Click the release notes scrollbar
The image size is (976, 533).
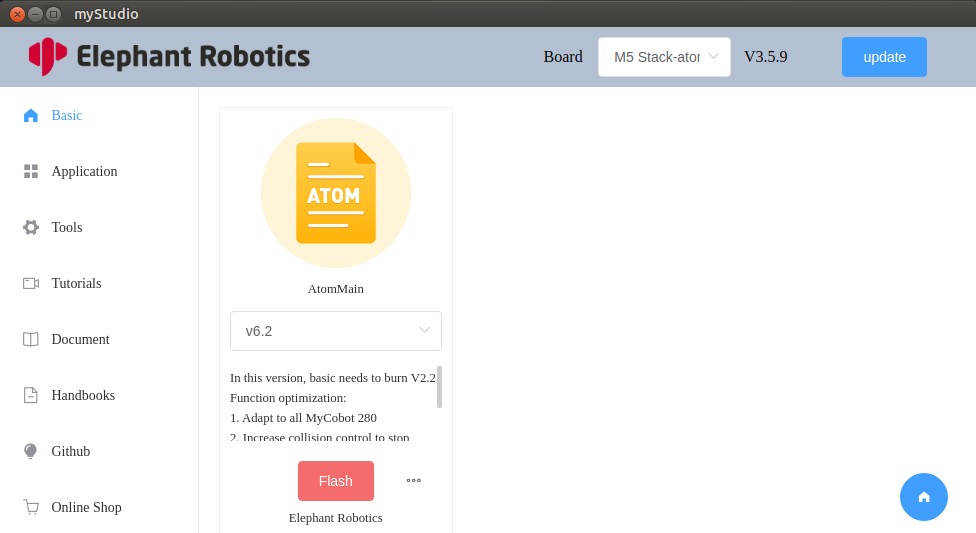pyautogui.click(x=439, y=387)
